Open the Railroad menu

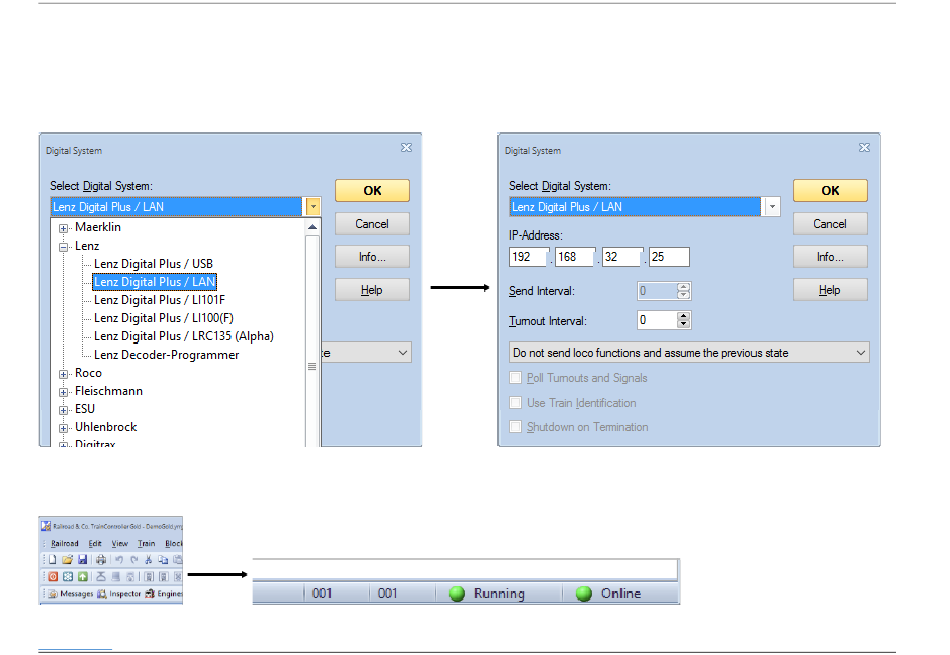click(x=65, y=544)
